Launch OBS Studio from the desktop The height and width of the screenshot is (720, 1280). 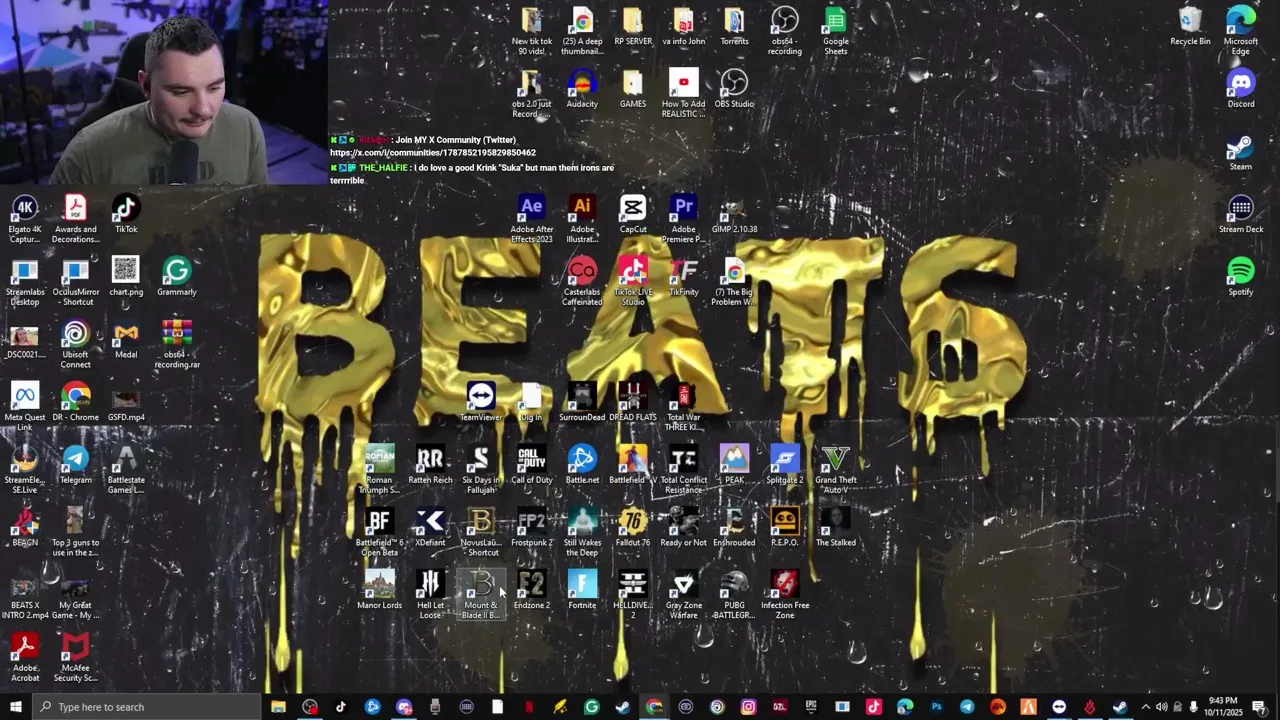tap(734, 88)
